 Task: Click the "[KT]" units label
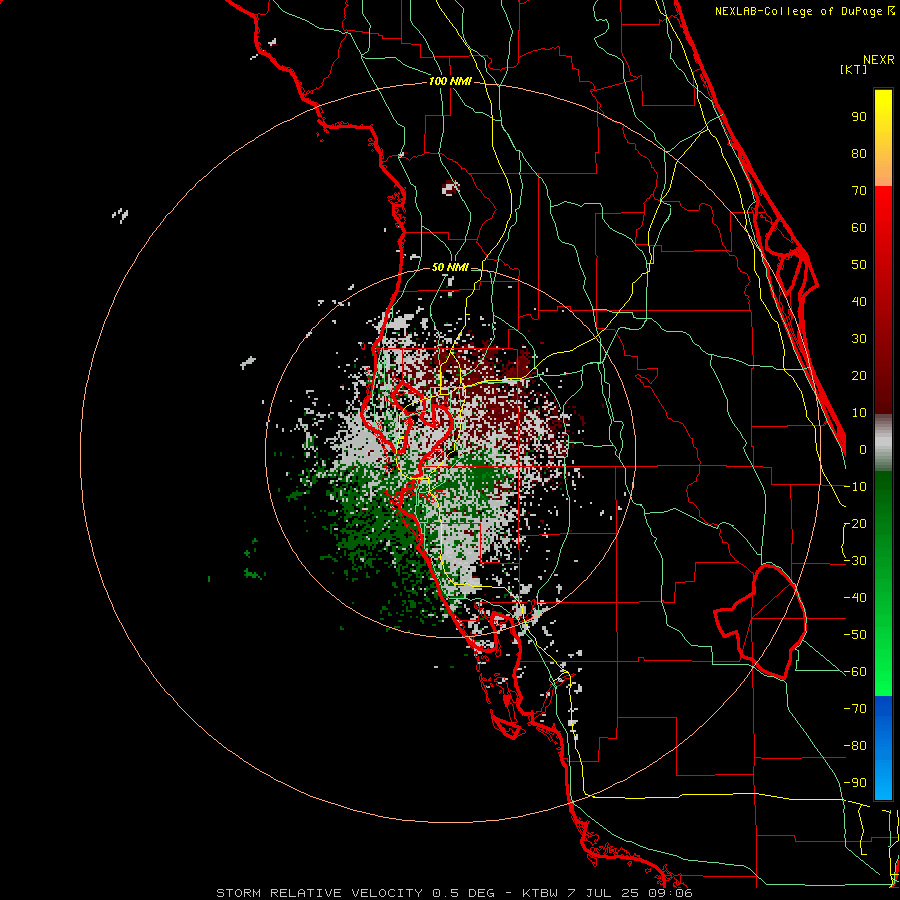pos(853,69)
